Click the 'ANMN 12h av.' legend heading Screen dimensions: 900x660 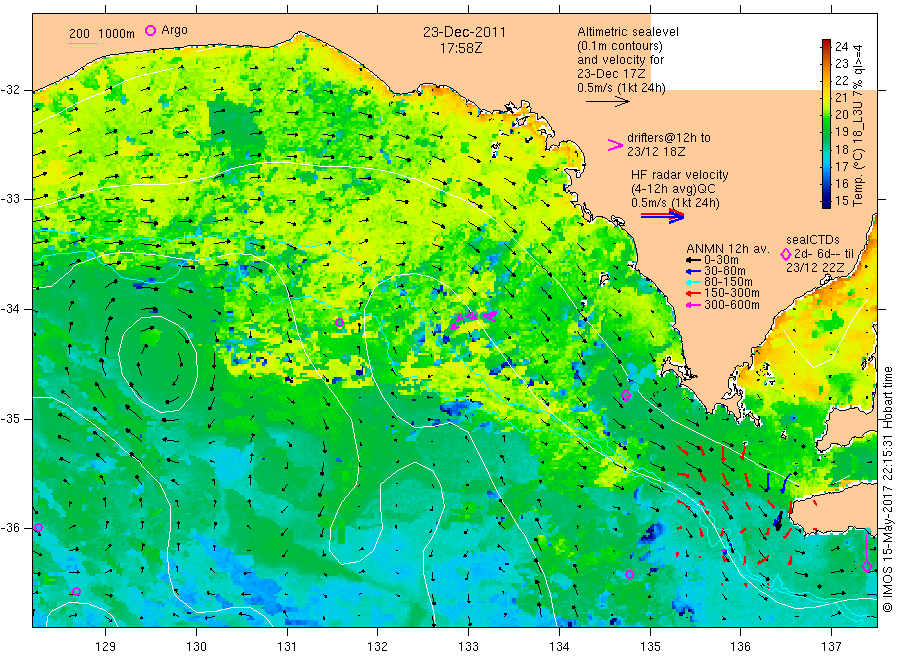click(727, 249)
